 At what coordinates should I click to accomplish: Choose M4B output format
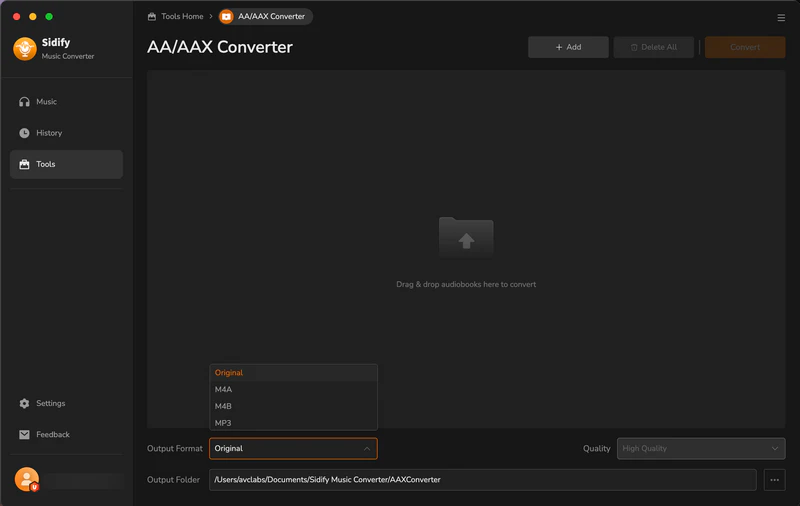tap(293, 407)
